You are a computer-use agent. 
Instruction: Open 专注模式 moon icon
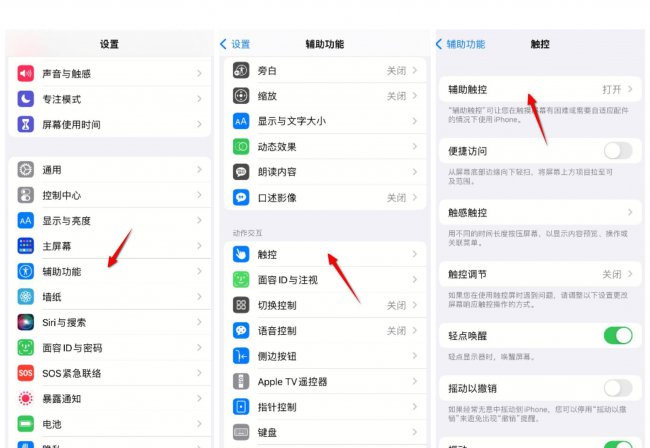click(x=25, y=99)
